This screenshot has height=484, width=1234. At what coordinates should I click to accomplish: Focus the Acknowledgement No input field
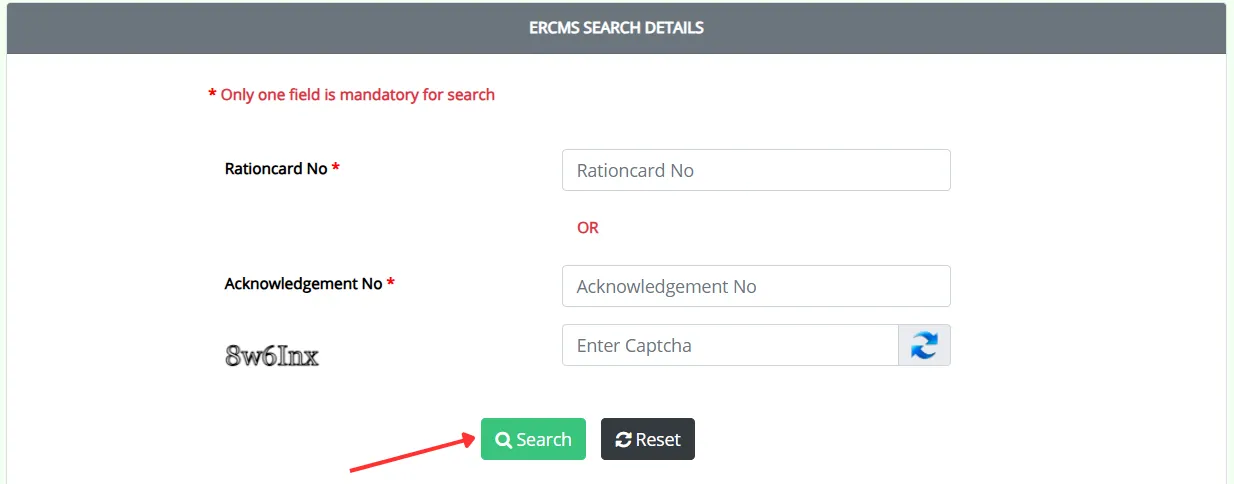point(755,286)
